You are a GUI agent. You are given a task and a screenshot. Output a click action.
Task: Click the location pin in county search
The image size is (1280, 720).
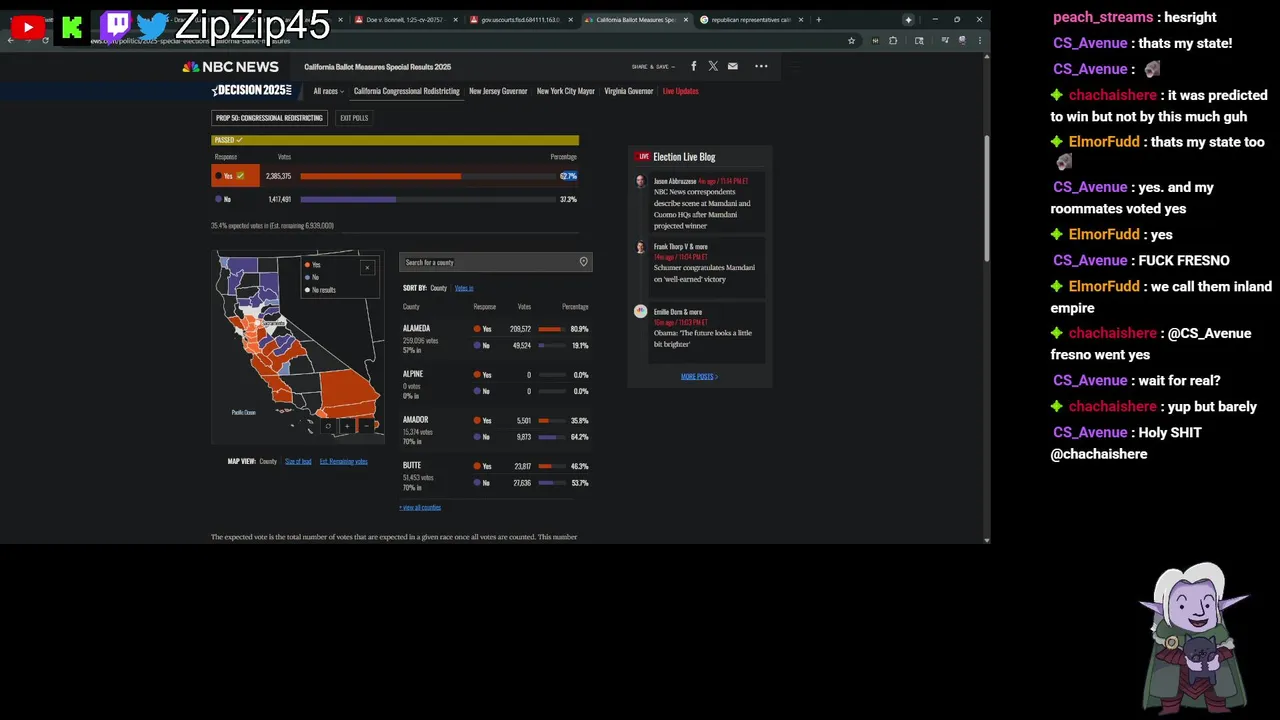[x=583, y=262]
